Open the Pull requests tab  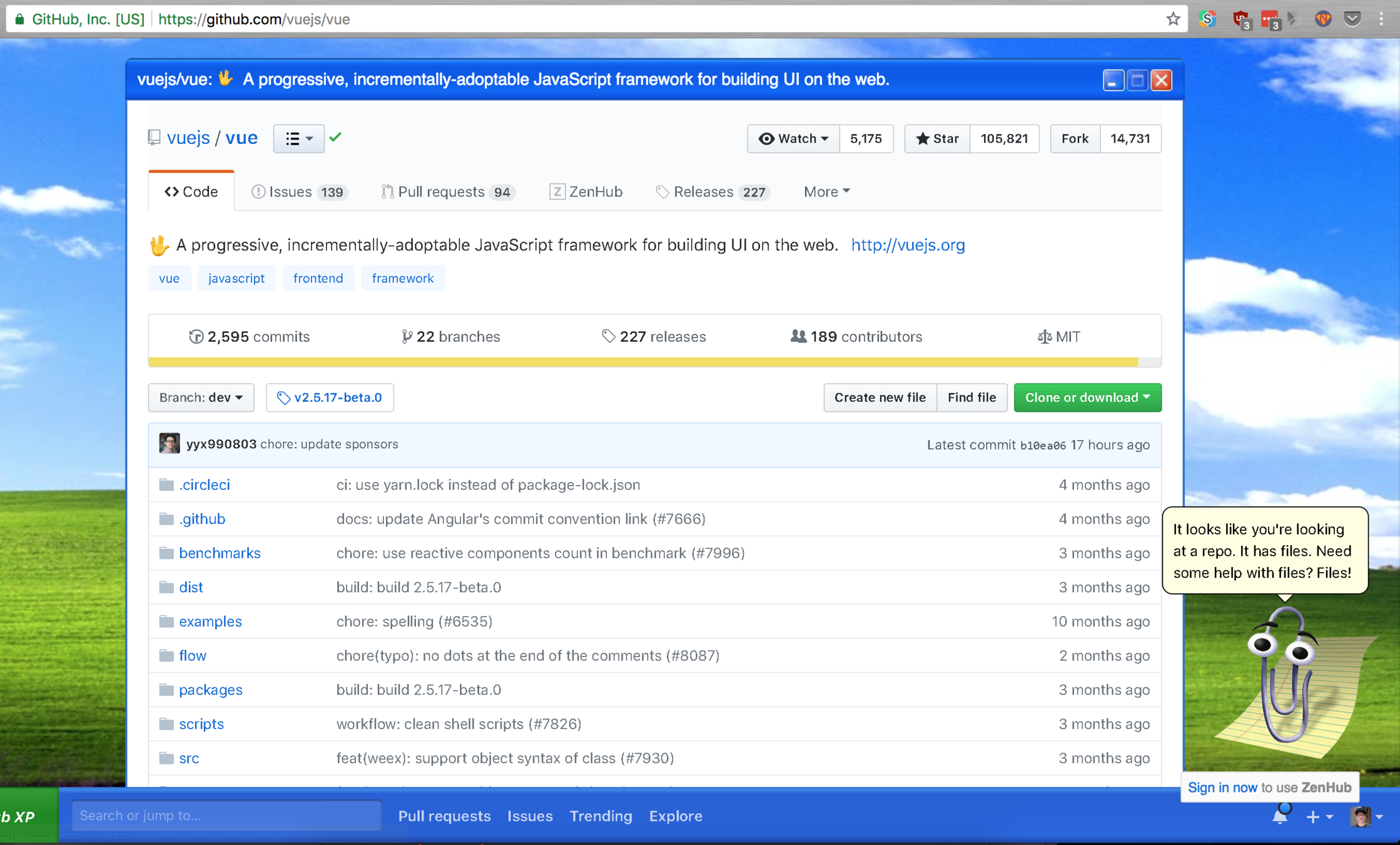click(448, 192)
